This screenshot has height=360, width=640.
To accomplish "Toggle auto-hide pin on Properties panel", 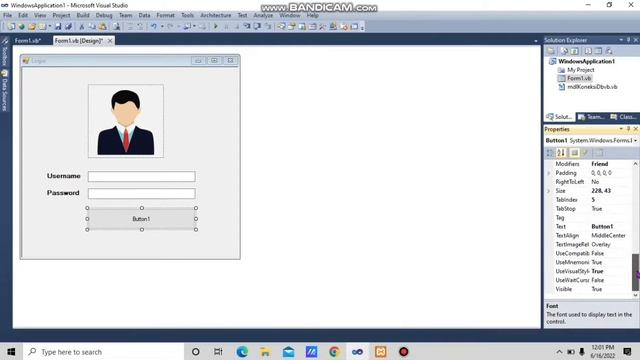I will click(629, 129).
